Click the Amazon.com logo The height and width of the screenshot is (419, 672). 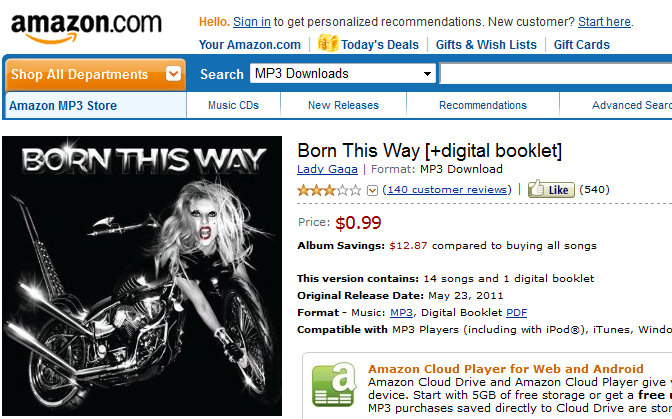pos(86,27)
